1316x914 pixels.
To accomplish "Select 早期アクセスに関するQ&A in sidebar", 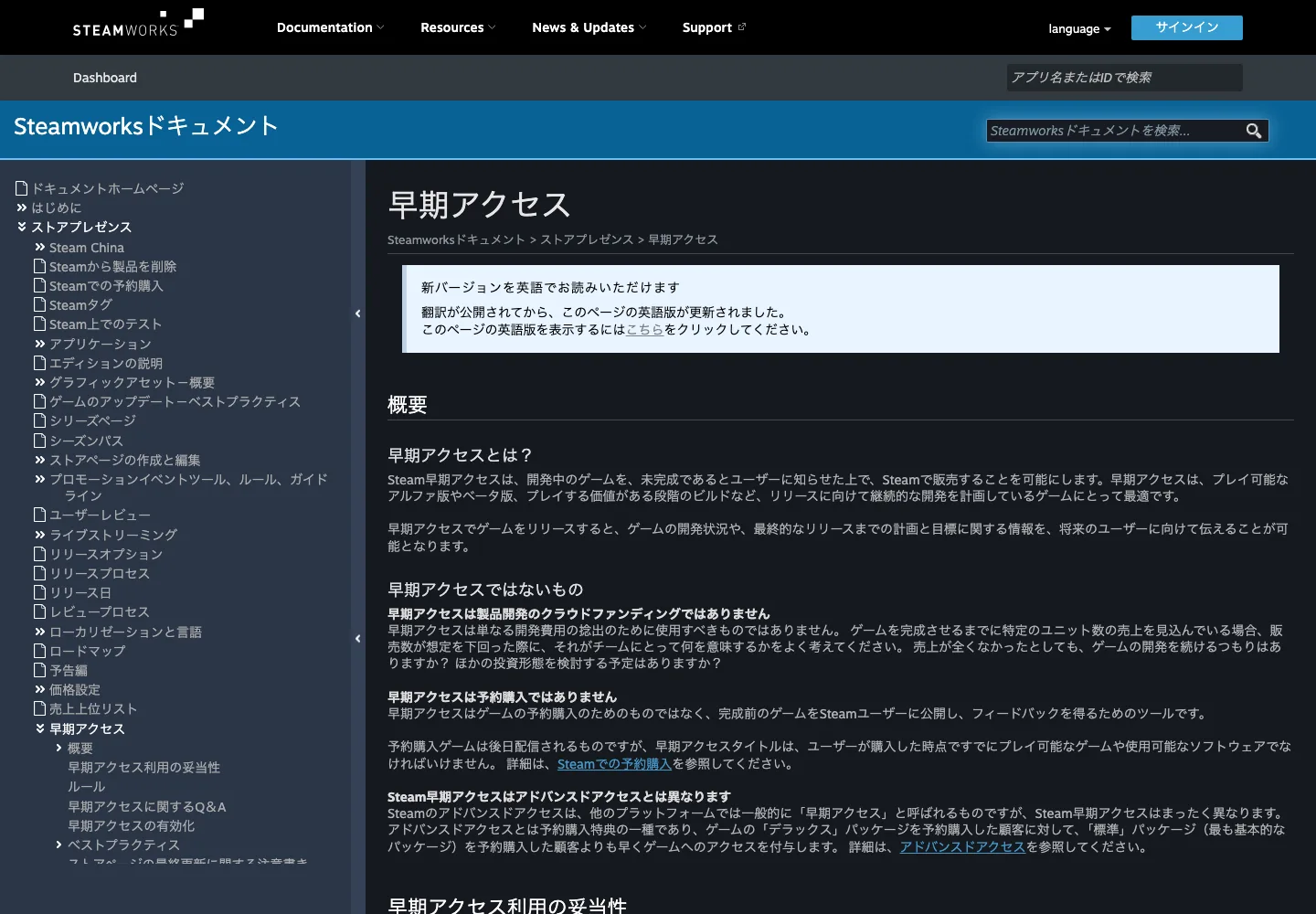I will [146, 806].
